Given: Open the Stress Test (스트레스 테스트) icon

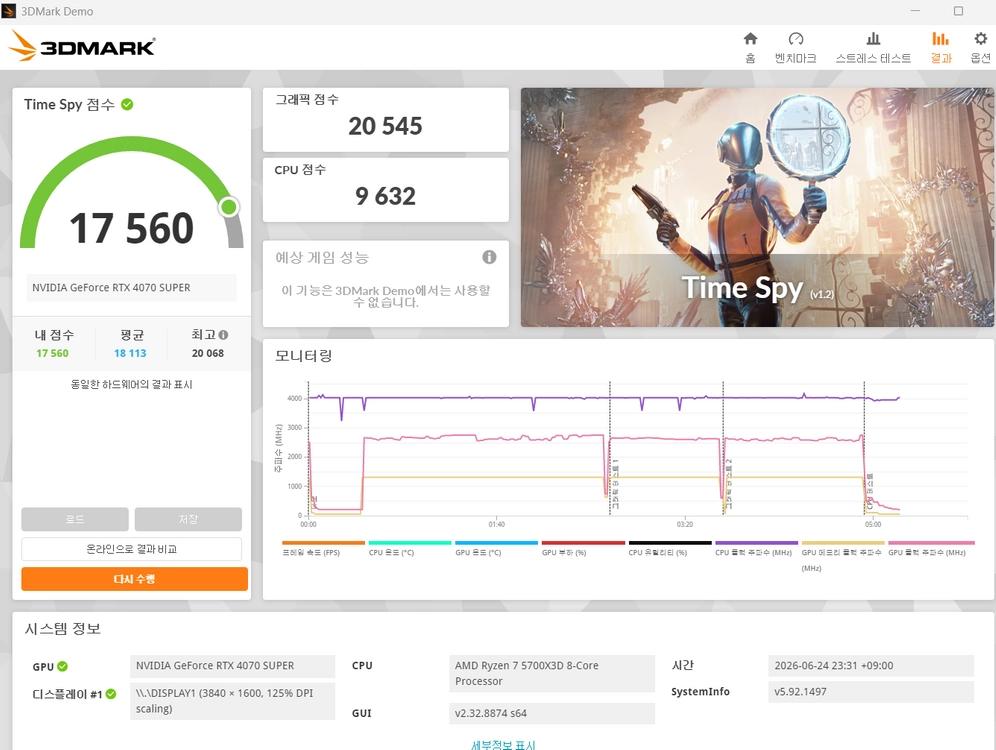Looking at the screenshot, I should coord(873,39).
